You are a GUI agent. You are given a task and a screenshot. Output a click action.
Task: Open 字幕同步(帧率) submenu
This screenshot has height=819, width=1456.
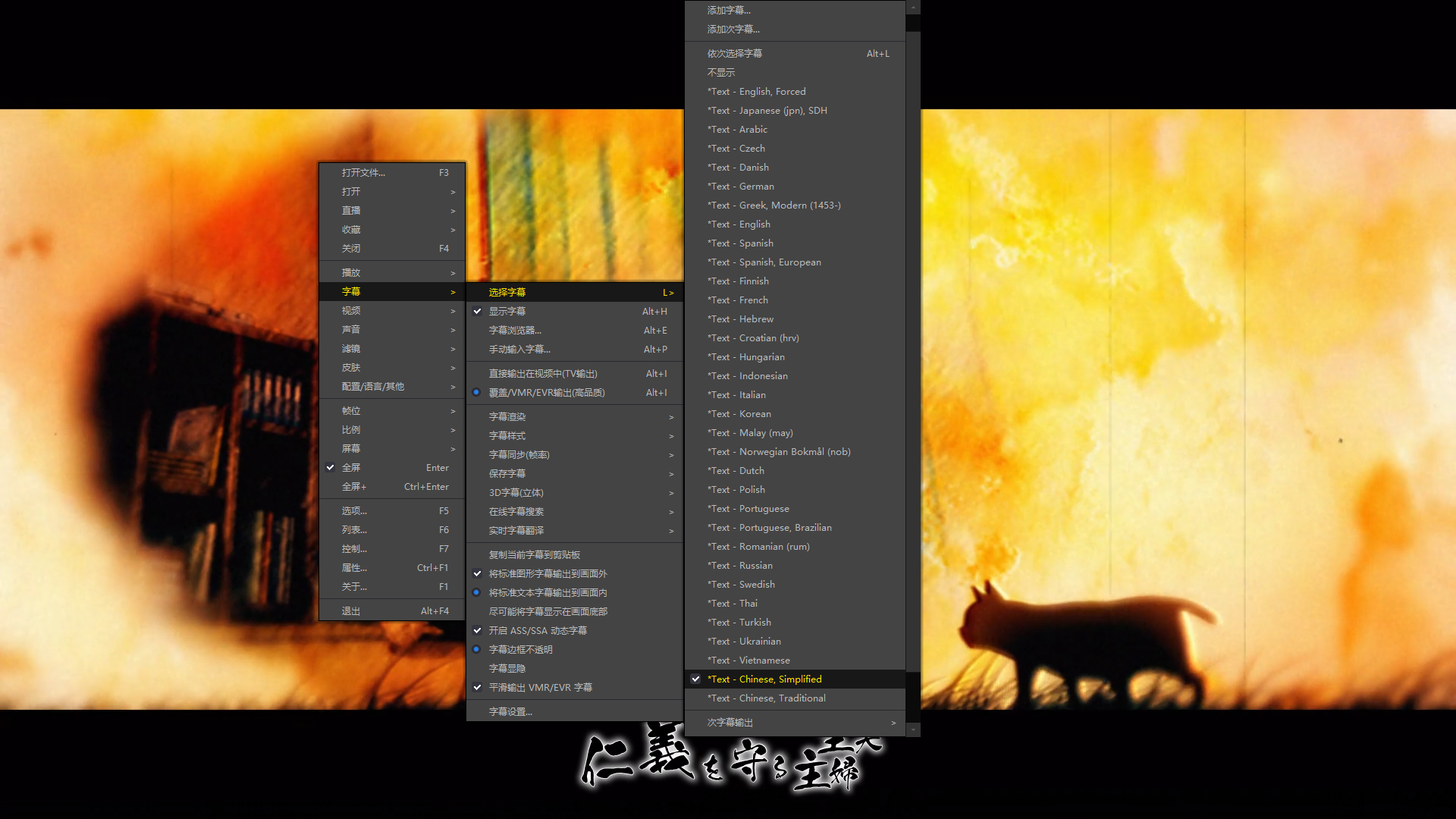(574, 455)
